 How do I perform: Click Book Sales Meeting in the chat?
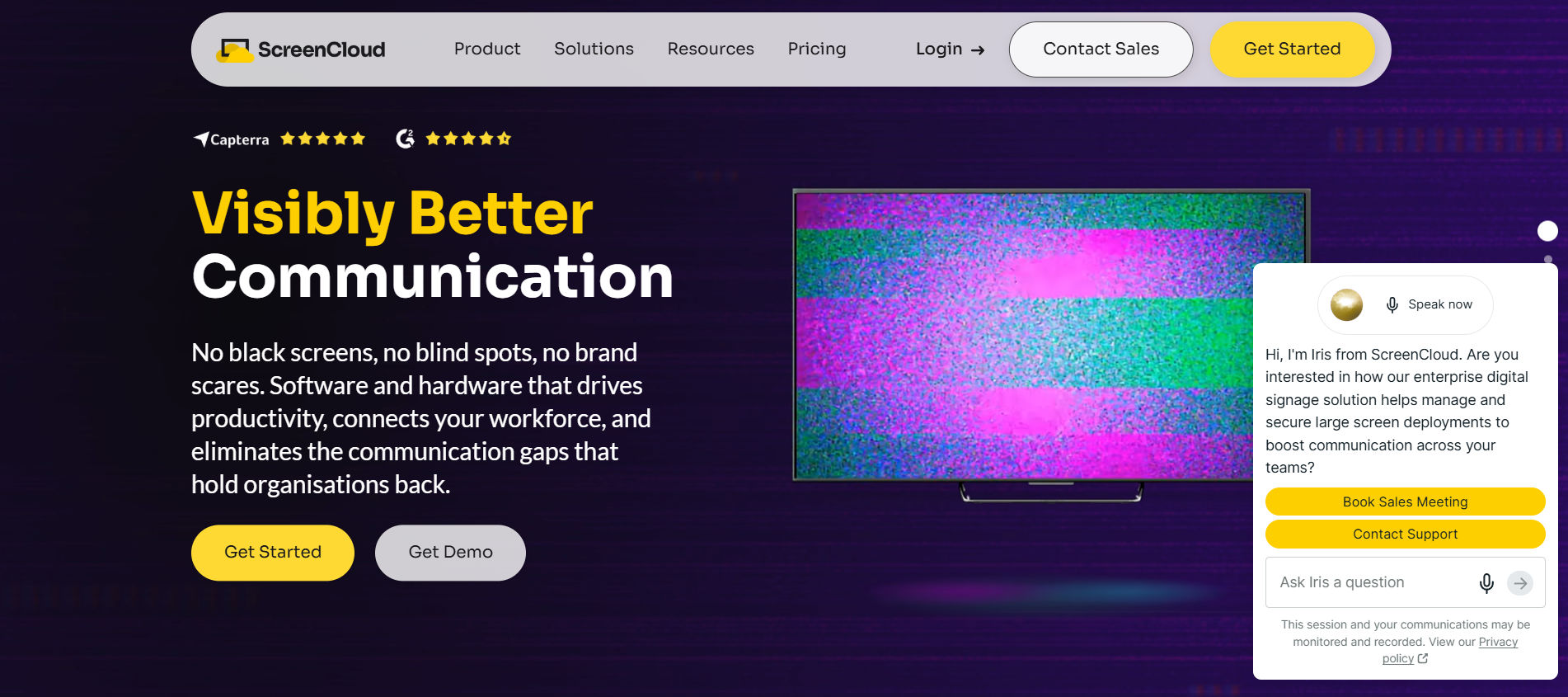(x=1406, y=502)
